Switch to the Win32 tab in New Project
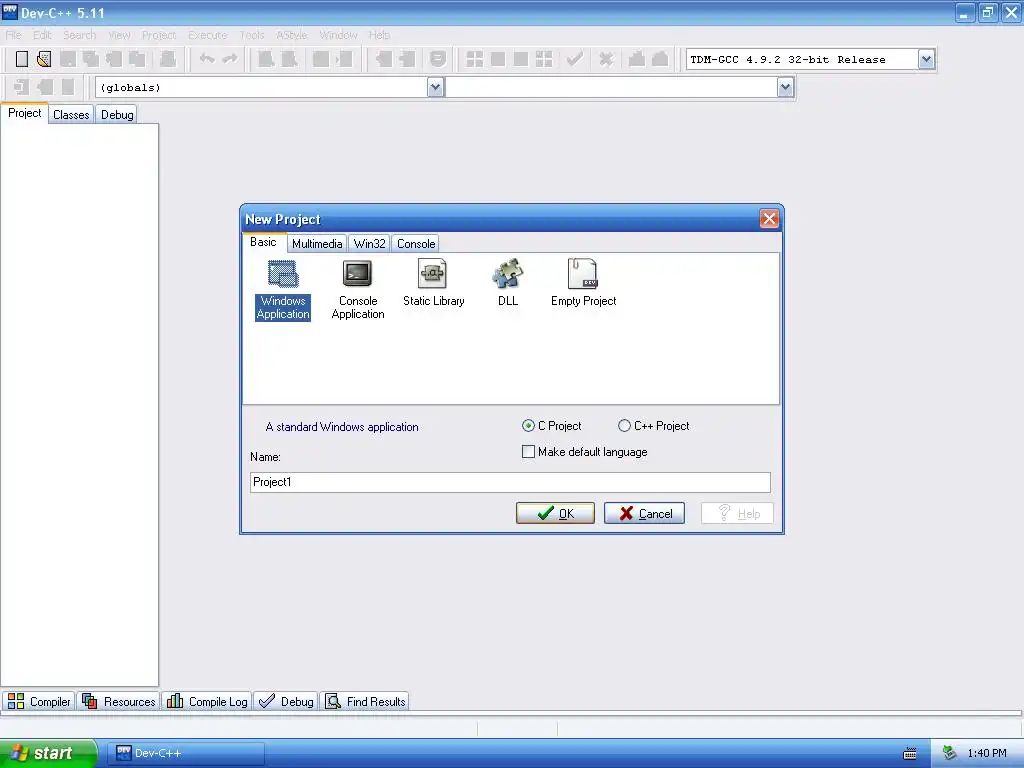 click(369, 244)
